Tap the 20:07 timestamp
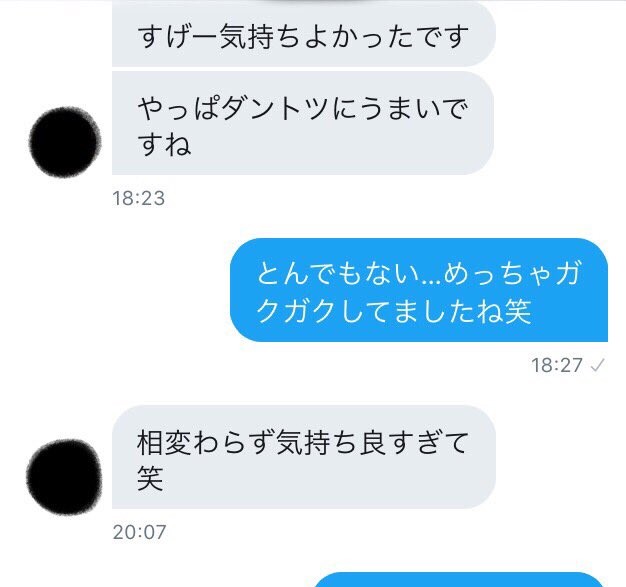Viewport: 626px width, 587px height. [x=139, y=532]
